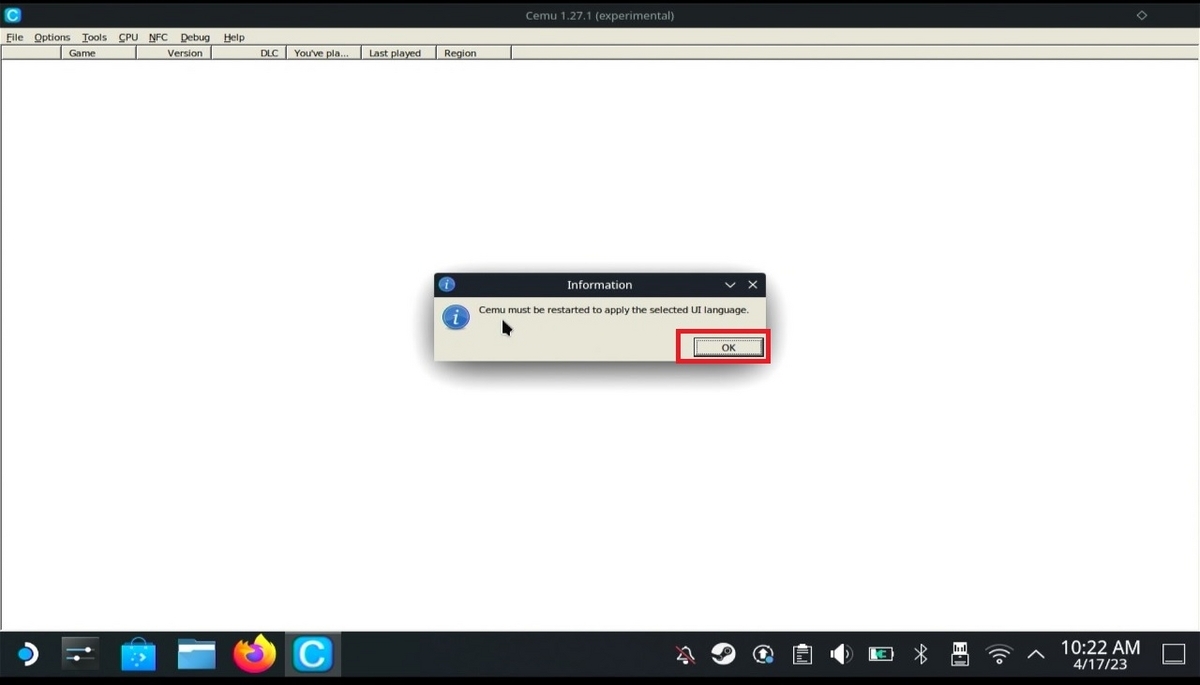The width and height of the screenshot is (1200, 685).
Task: Open the Steam Deck application launcher
Action: tap(26, 655)
